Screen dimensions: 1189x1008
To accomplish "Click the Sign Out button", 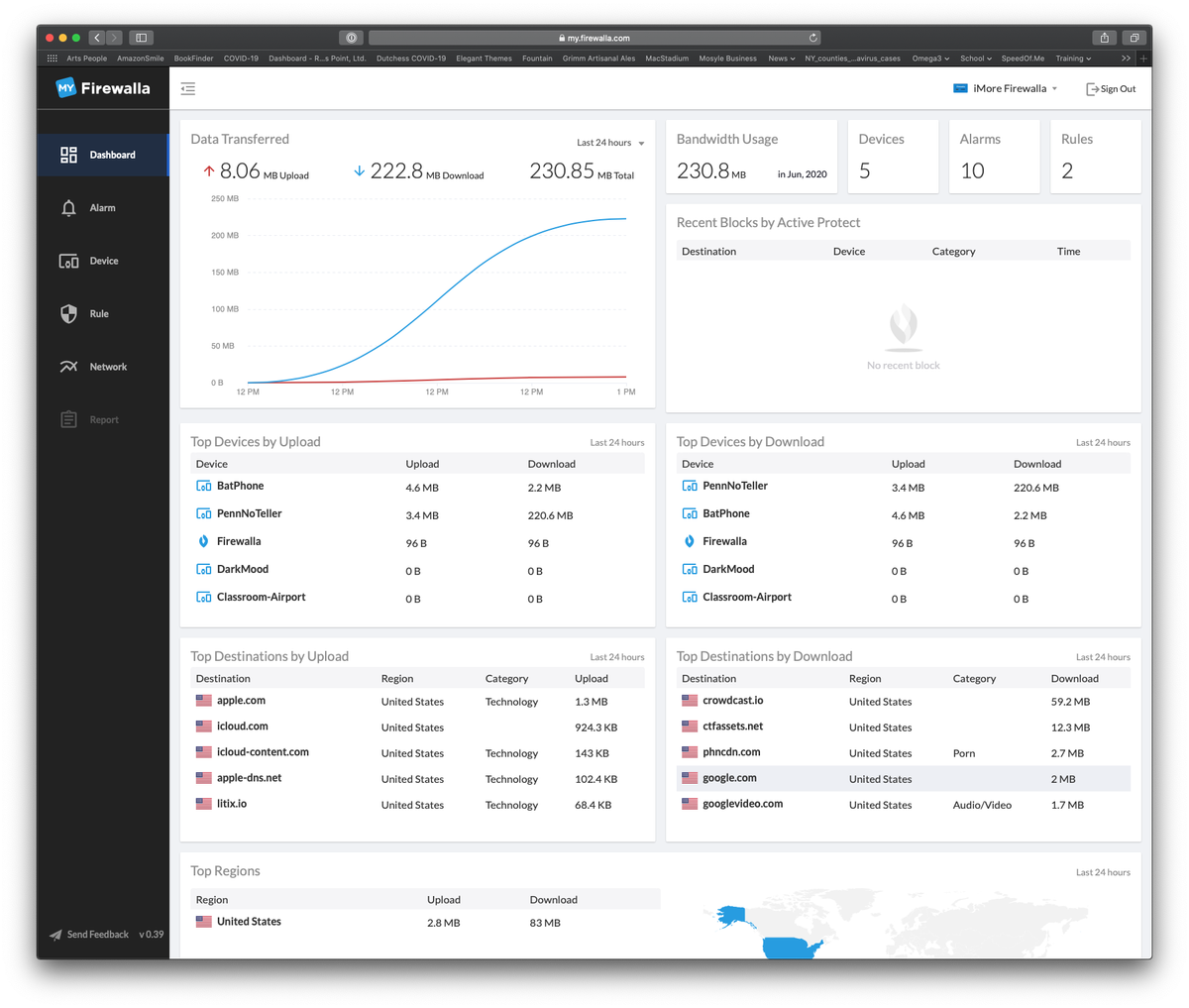I will coord(1110,88).
